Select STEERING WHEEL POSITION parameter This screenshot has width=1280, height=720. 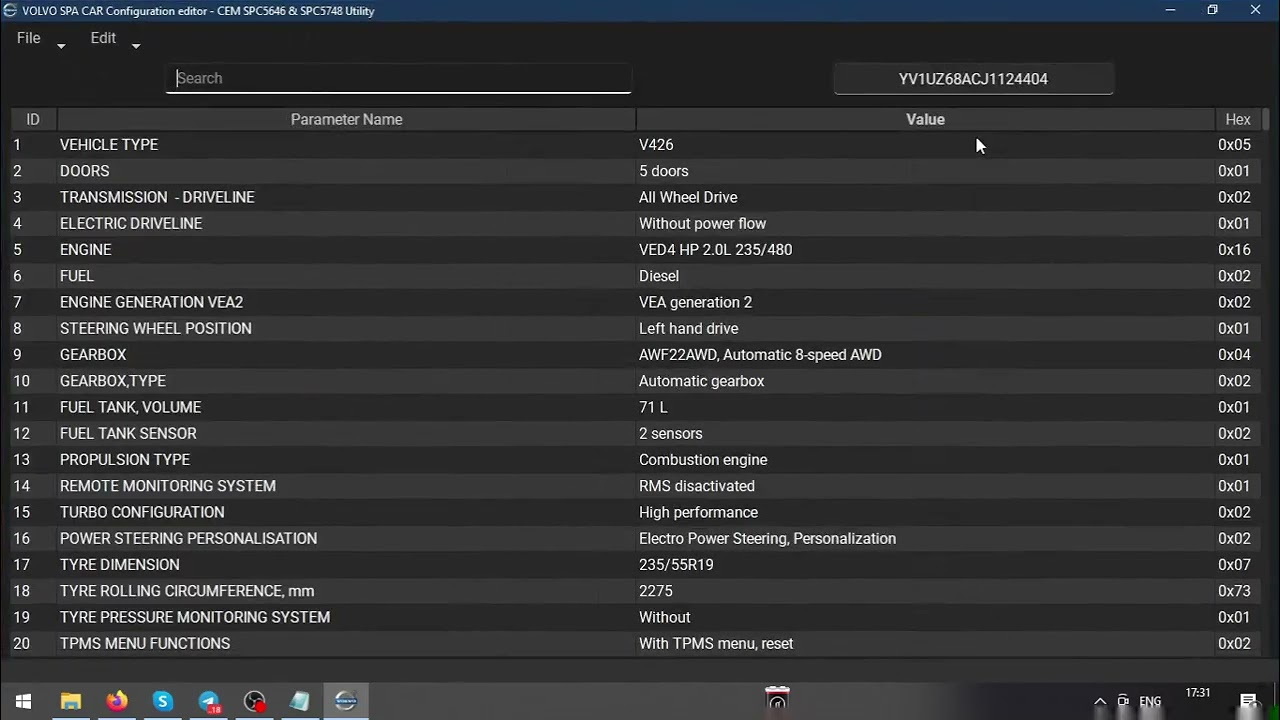point(156,328)
